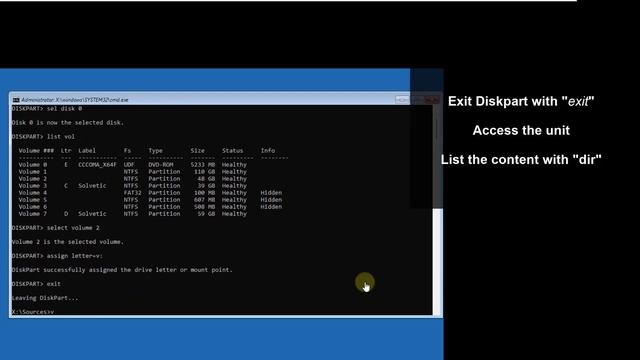Click the 'DVD-ROM' type cell
Viewport: 640px width, 360px height.
[161, 164]
